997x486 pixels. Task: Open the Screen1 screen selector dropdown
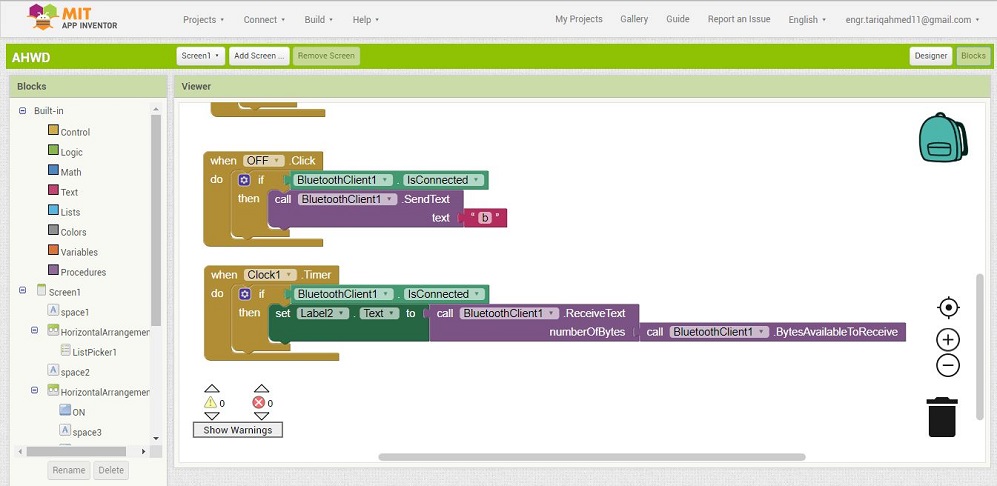(x=200, y=56)
